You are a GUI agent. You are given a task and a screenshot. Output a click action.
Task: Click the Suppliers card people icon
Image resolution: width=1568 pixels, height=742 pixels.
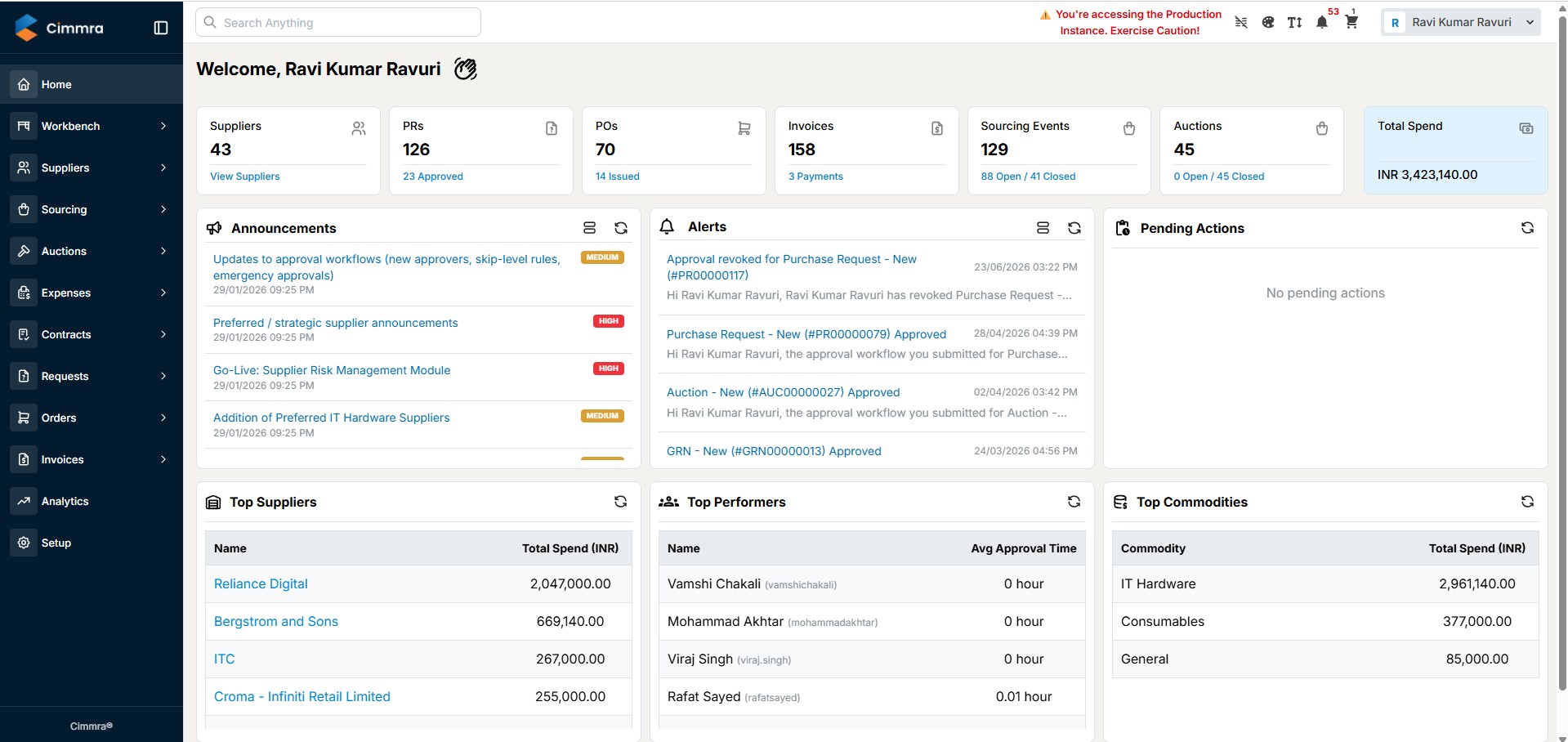coord(359,128)
